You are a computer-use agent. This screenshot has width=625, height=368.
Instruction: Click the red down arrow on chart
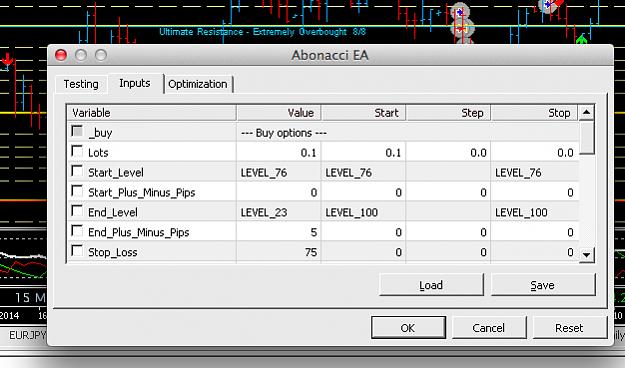pos(7,60)
